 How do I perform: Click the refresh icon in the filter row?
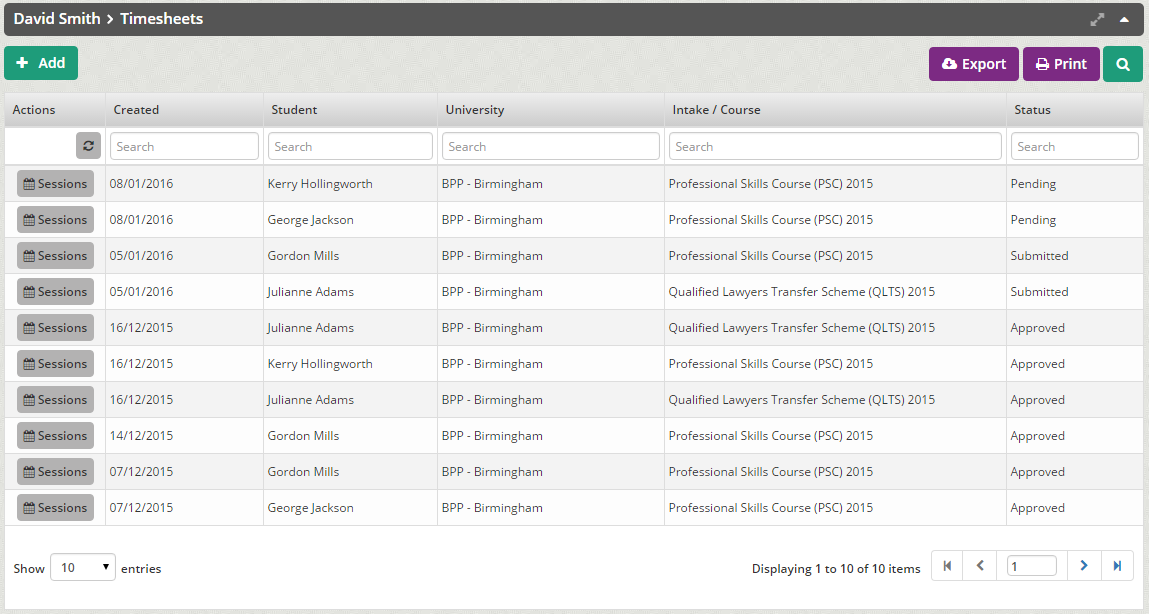coord(88,146)
